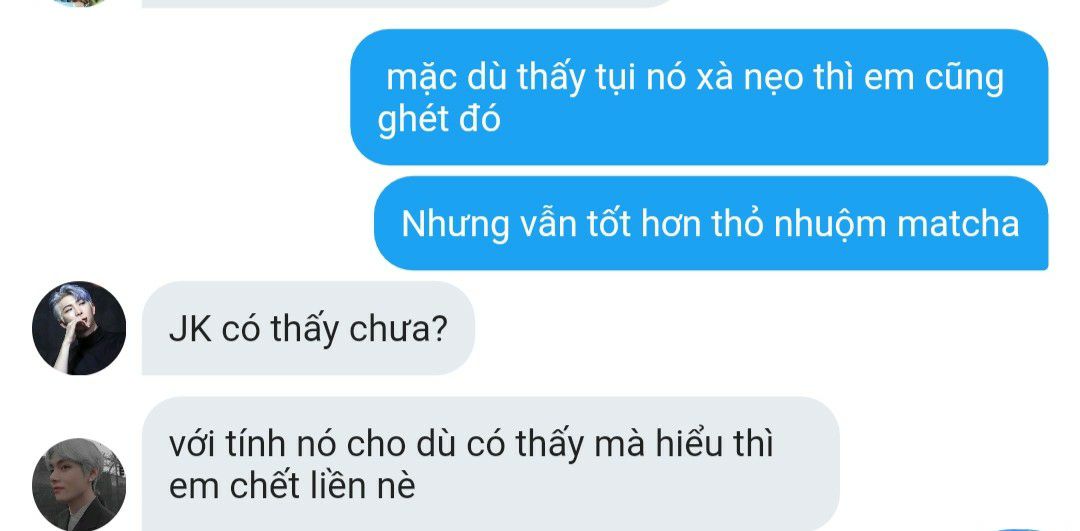Select the 'Nhưng vẫn tốt hơn thỏ nhuộm matcha' bubble
The image size is (1080, 531).
pyautogui.click(x=711, y=223)
